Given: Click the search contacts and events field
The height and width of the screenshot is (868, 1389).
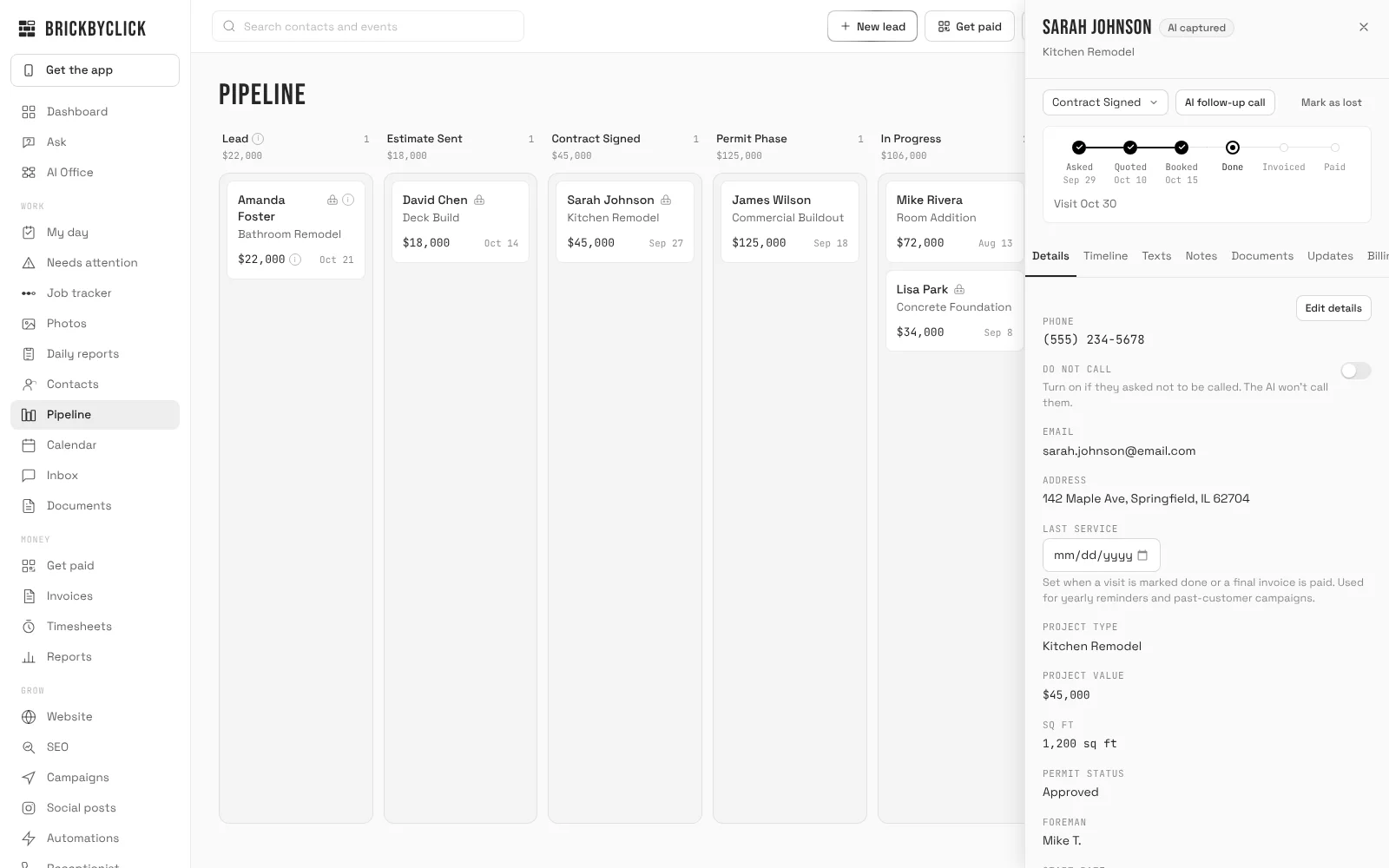Looking at the screenshot, I should [368, 27].
